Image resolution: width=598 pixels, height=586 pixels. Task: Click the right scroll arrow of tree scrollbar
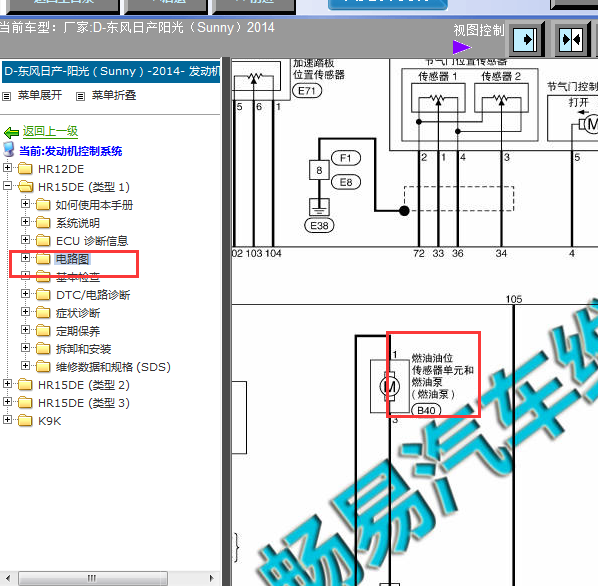click(212, 578)
